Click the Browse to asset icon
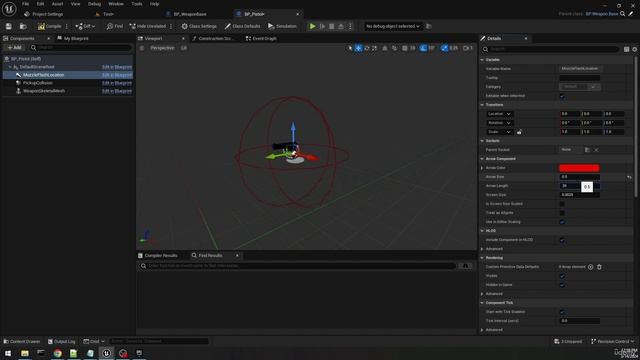Viewport: 640px width, 360px height. tap(23, 26)
